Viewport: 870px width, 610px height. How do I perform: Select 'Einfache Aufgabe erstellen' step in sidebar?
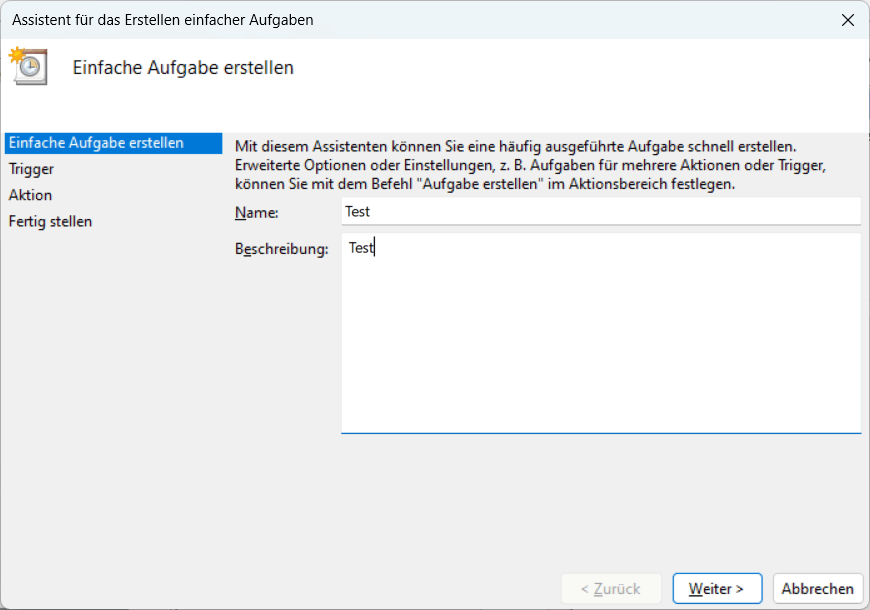tap(96, 143)
